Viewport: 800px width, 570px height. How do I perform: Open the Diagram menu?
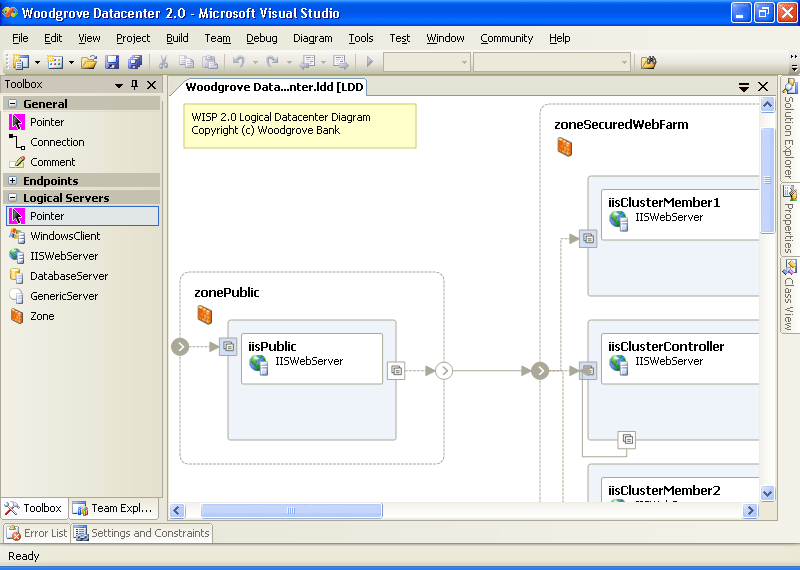[x=312, y=38]
